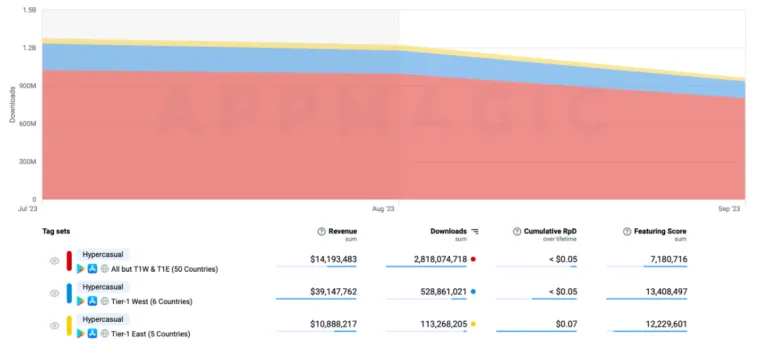The image size is (758, 362).
Task: Open the Revenue help question-mark icon
Action: [x=321, y=232]
